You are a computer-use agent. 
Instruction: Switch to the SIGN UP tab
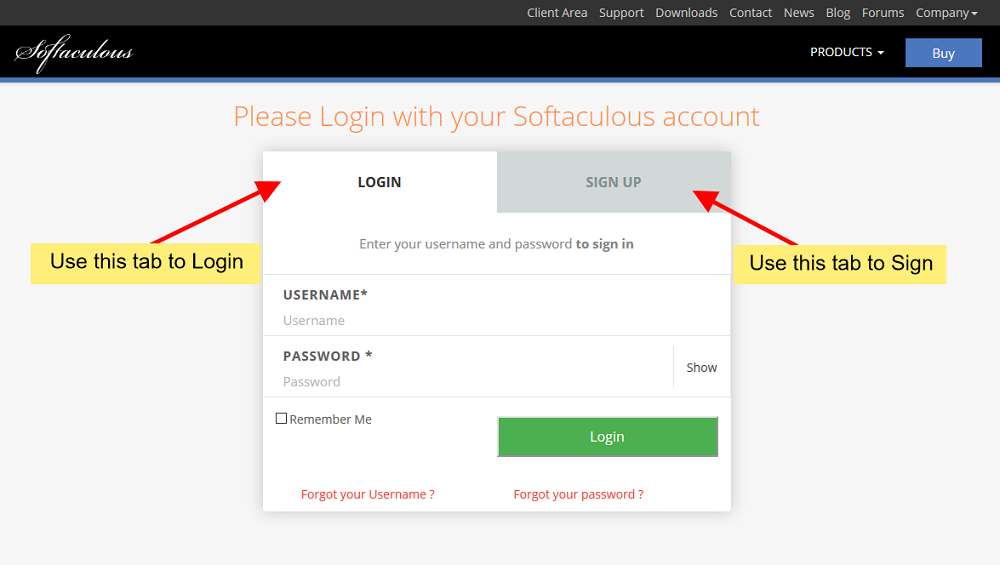(x=613, y=182)
